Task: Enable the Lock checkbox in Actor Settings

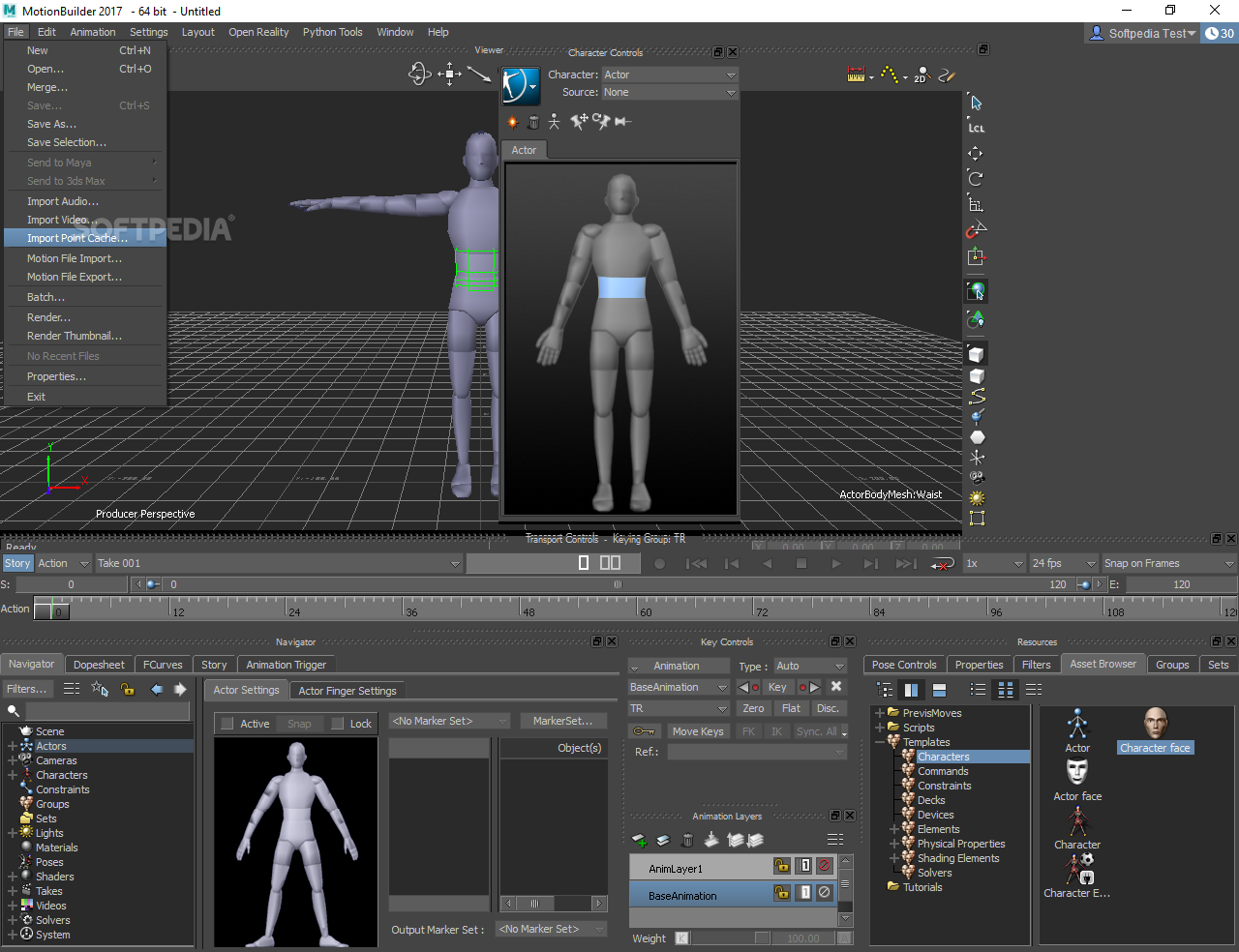Action: [338, 724]
